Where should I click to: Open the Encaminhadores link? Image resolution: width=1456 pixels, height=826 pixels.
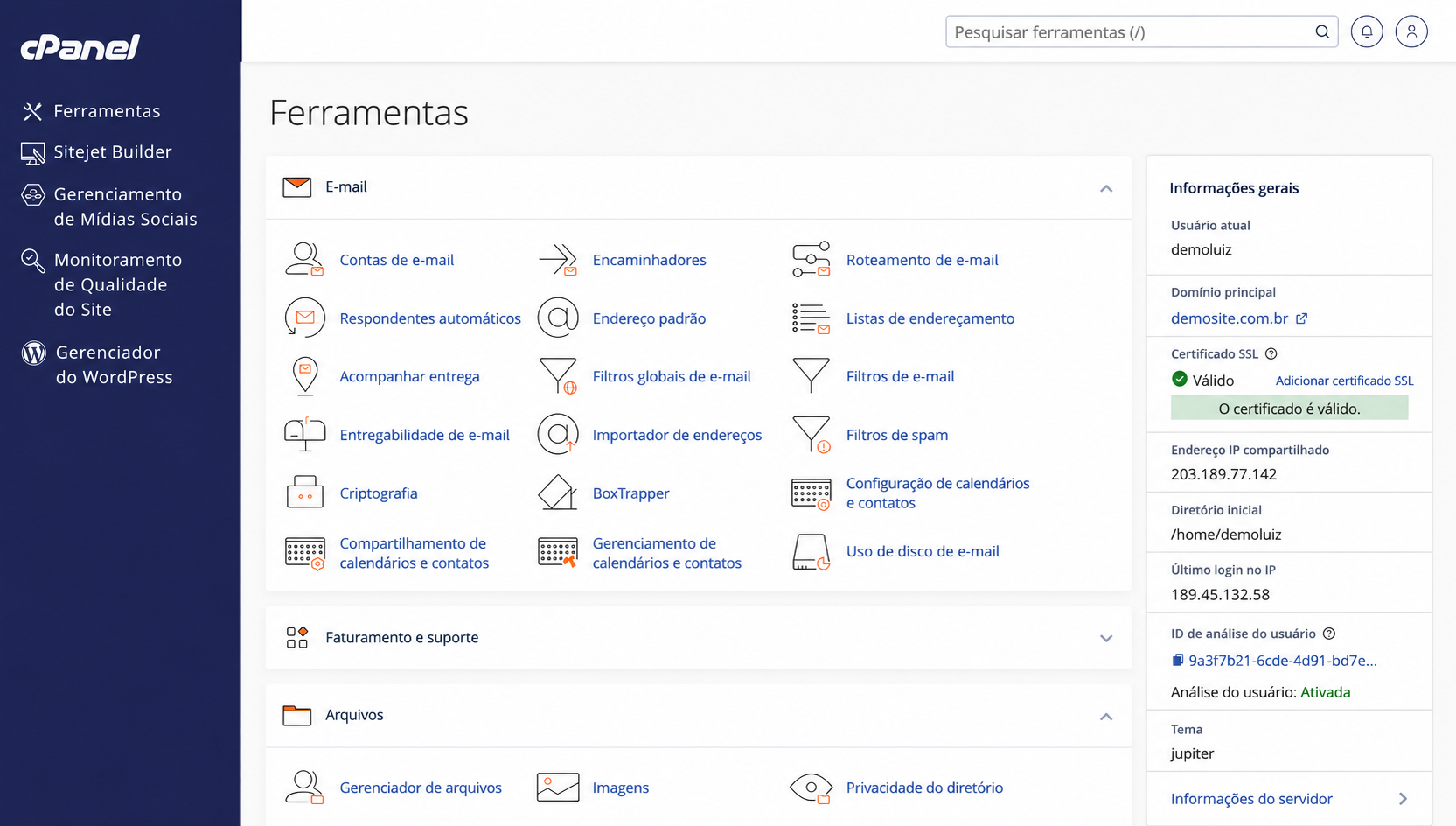pyautogui.click(x=649, y=260)
